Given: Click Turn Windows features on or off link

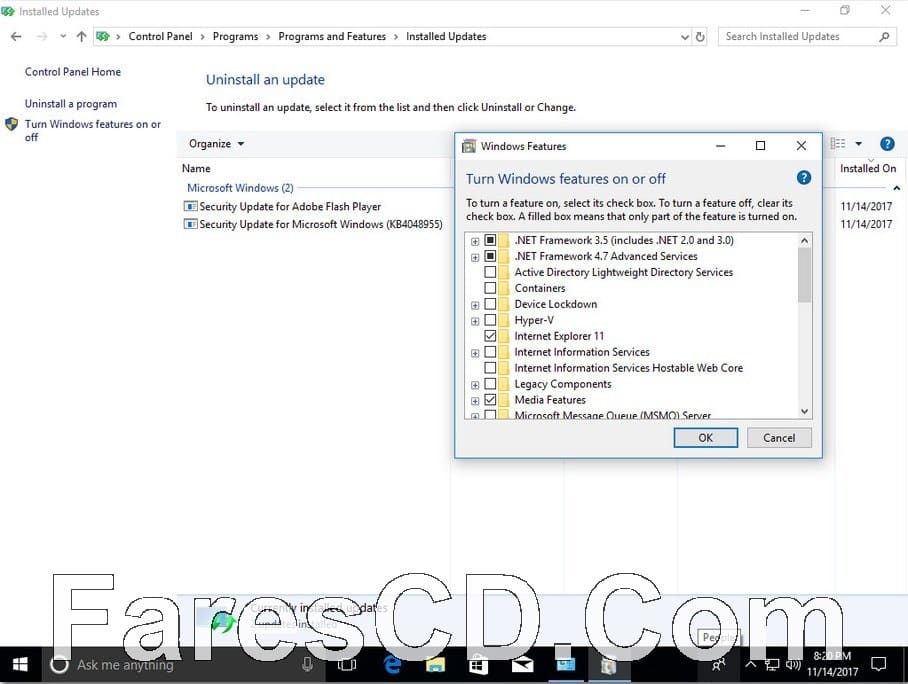Looking at the screenshot, I should click(x=93, y=130).
